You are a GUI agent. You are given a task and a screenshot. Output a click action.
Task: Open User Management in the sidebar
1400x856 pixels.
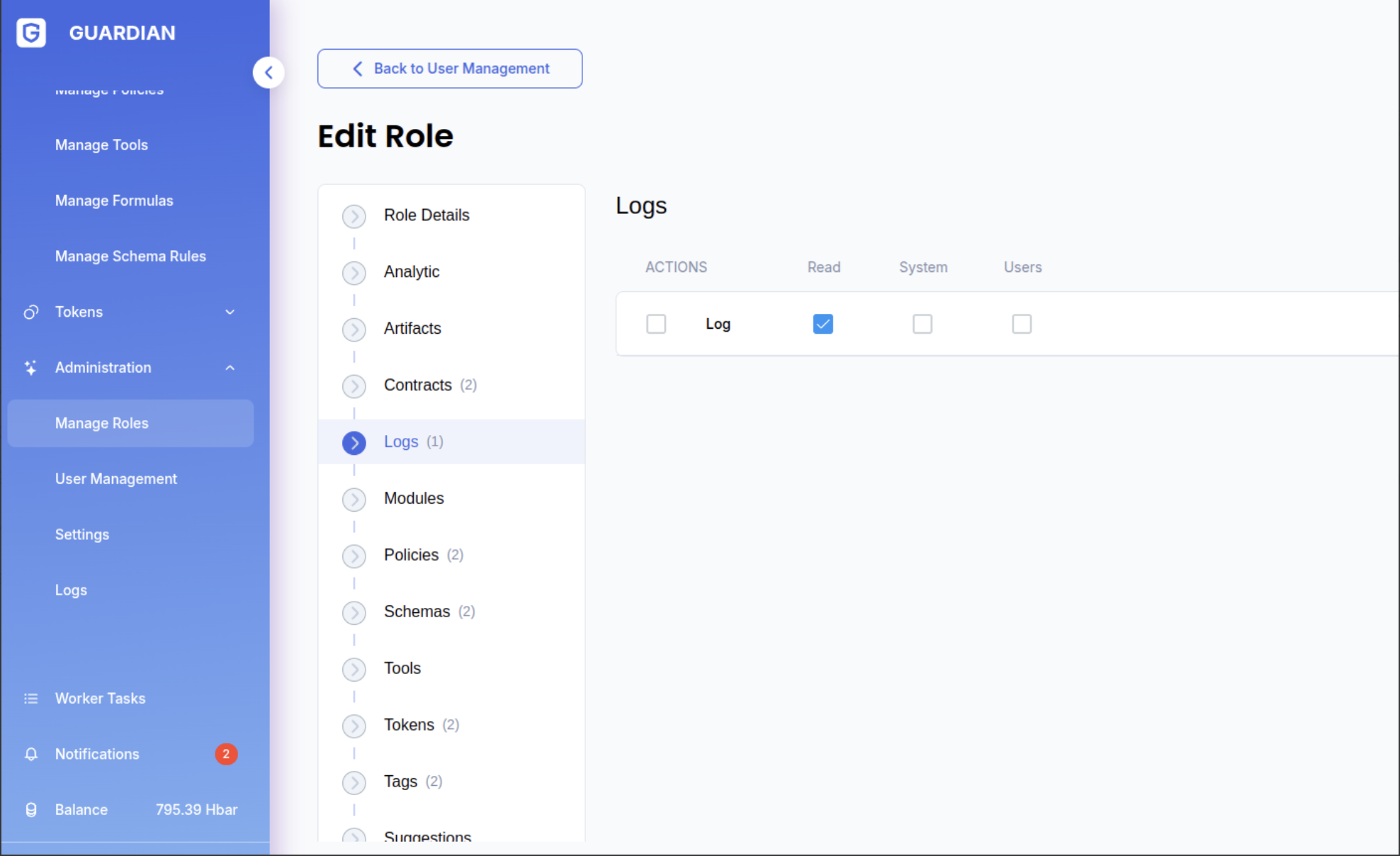tap(116, 479)
